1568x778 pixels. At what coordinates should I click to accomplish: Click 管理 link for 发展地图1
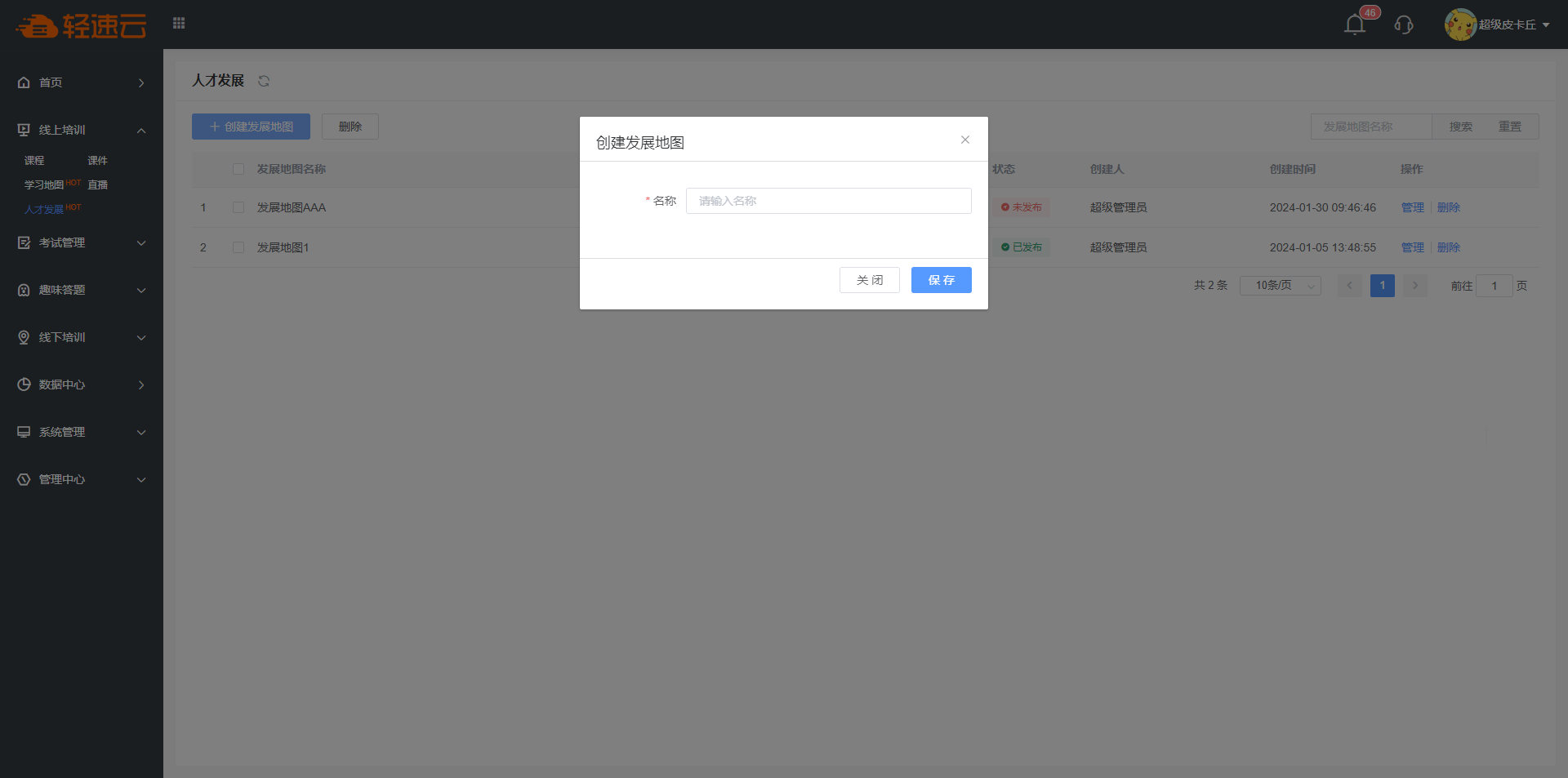(1413, 247)
